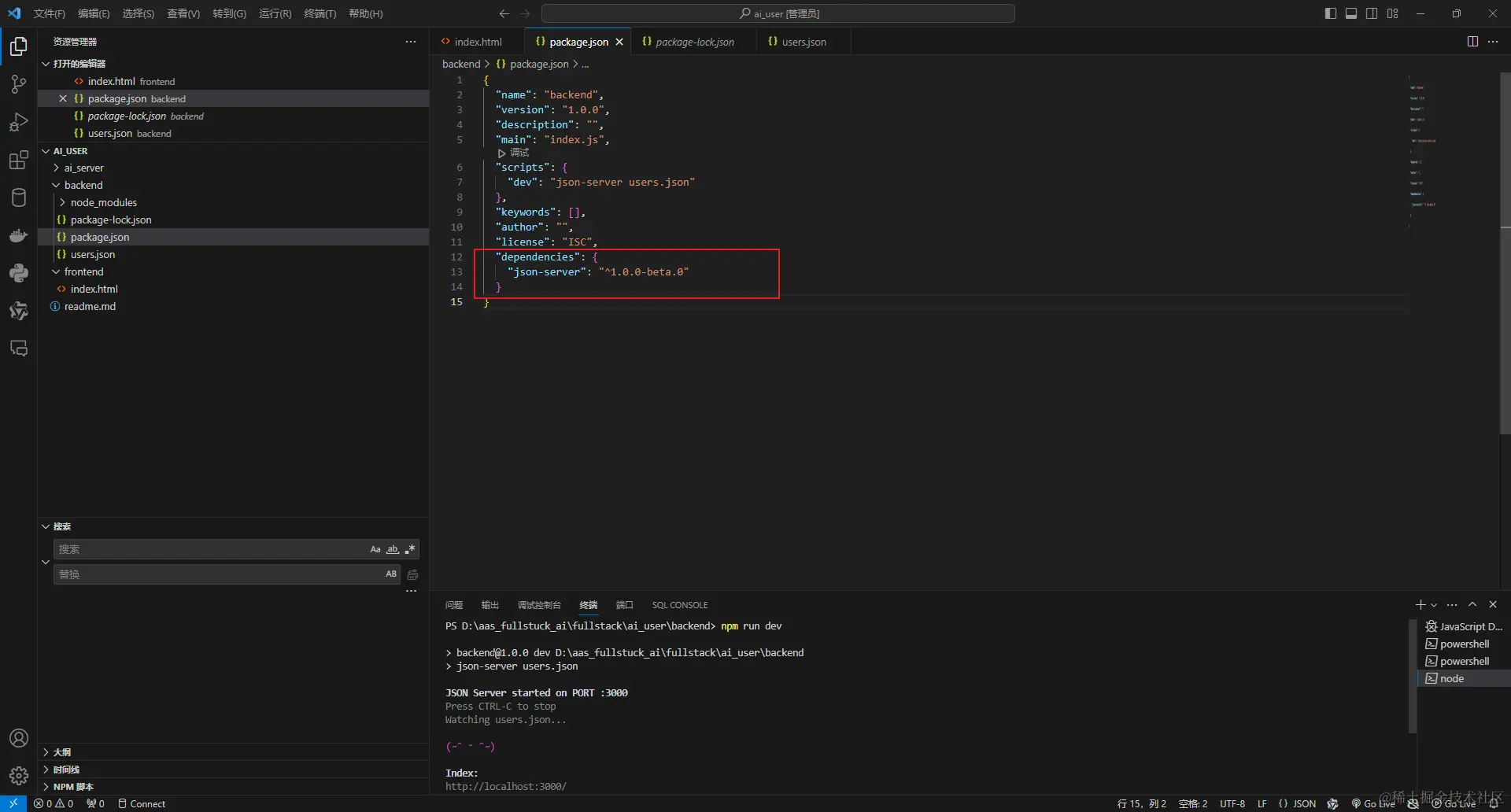Open the new terminal plus button

(1420, 604)
